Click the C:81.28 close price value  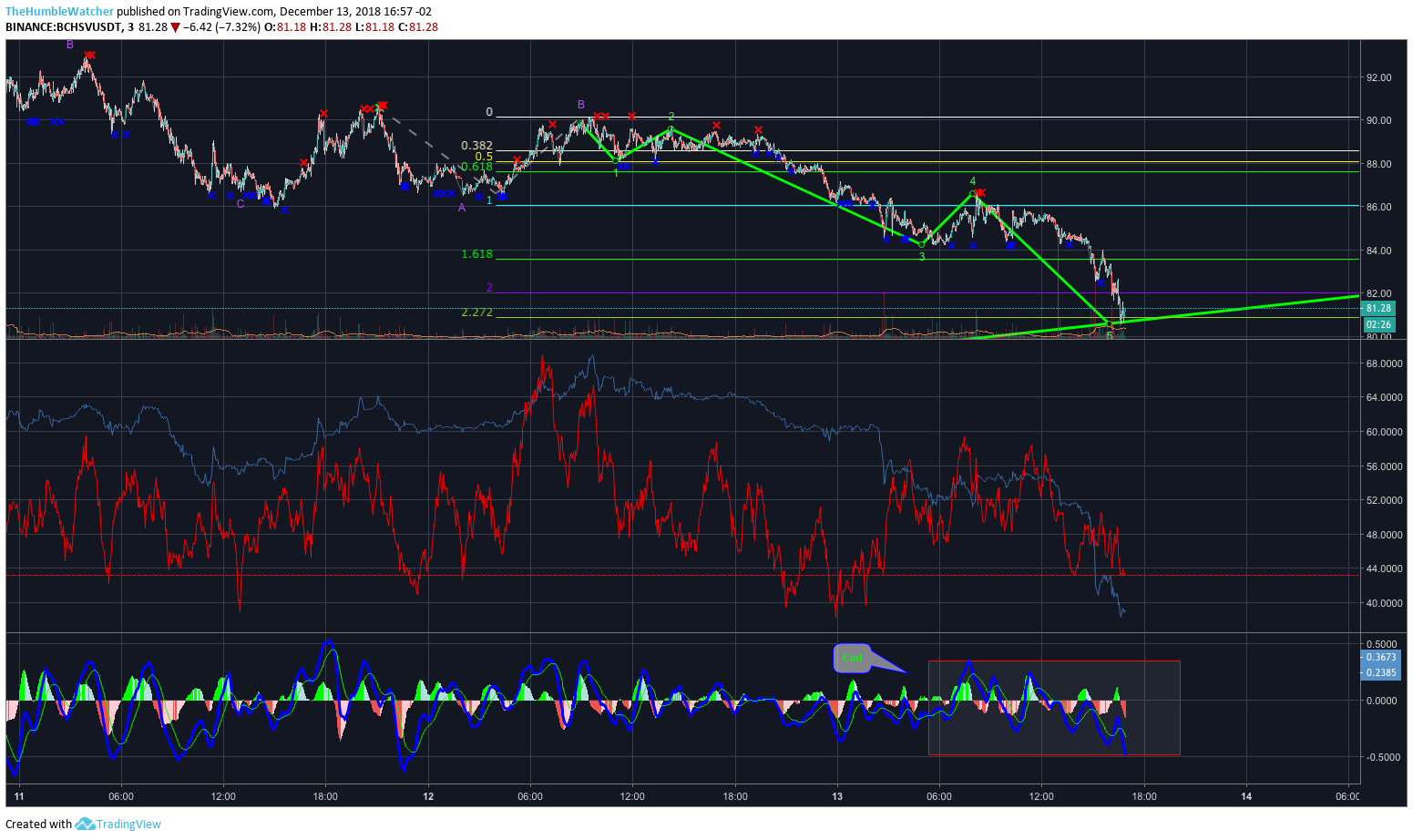(418, 27)
